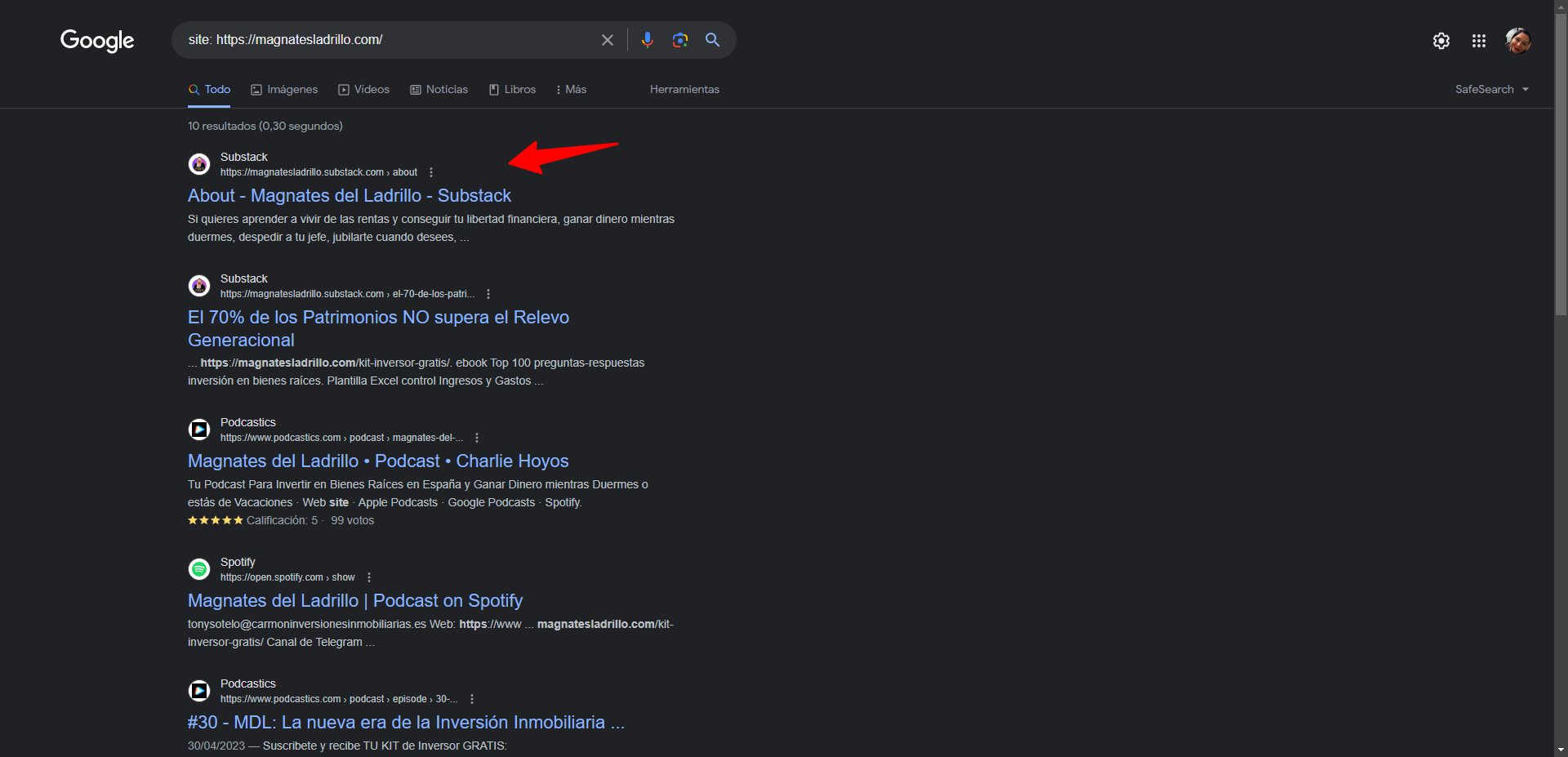Clear the search box with X
Screen dimensions: 1568x757
coord(608,40)
